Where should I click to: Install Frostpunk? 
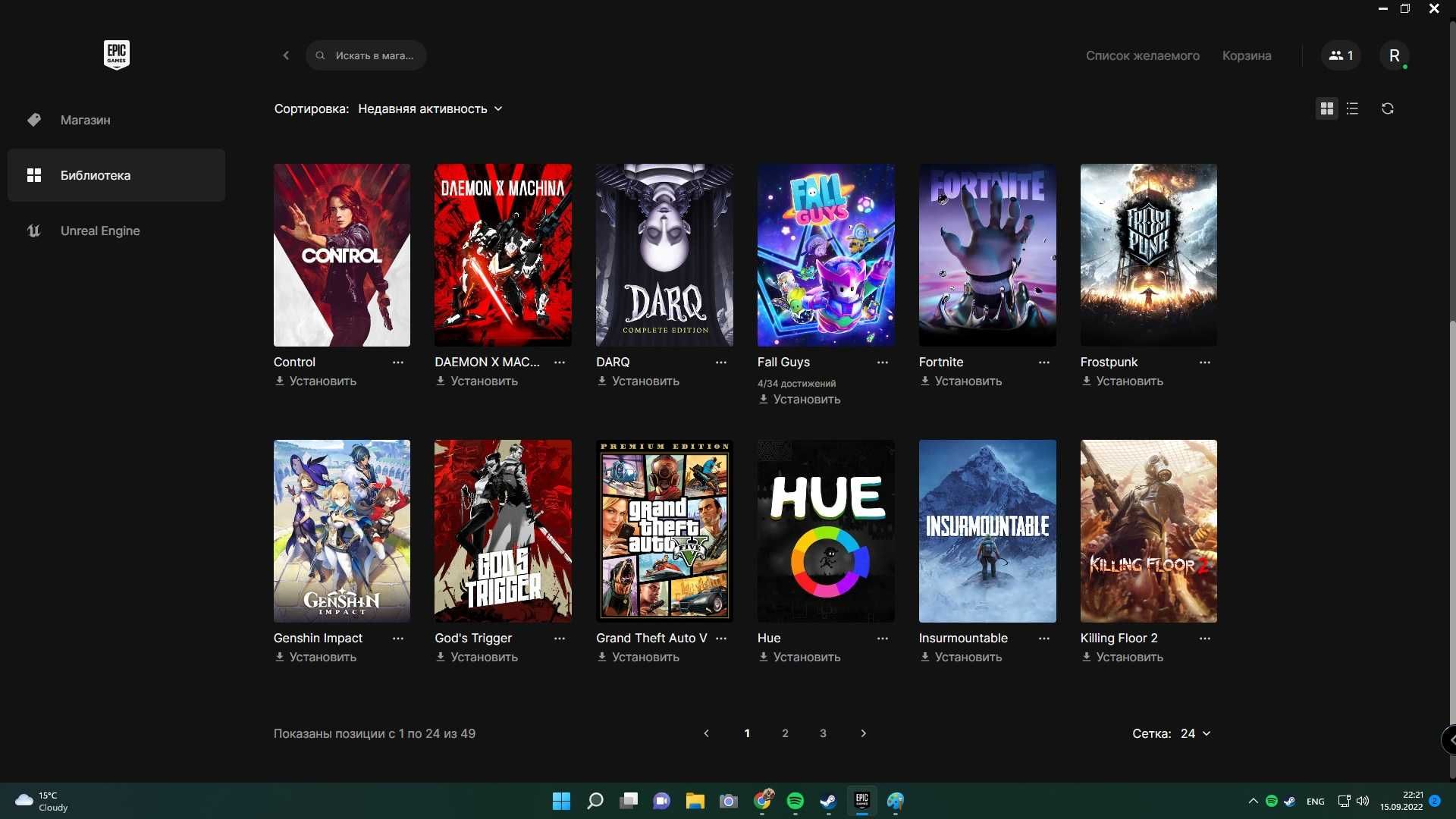pos(1122,381)
